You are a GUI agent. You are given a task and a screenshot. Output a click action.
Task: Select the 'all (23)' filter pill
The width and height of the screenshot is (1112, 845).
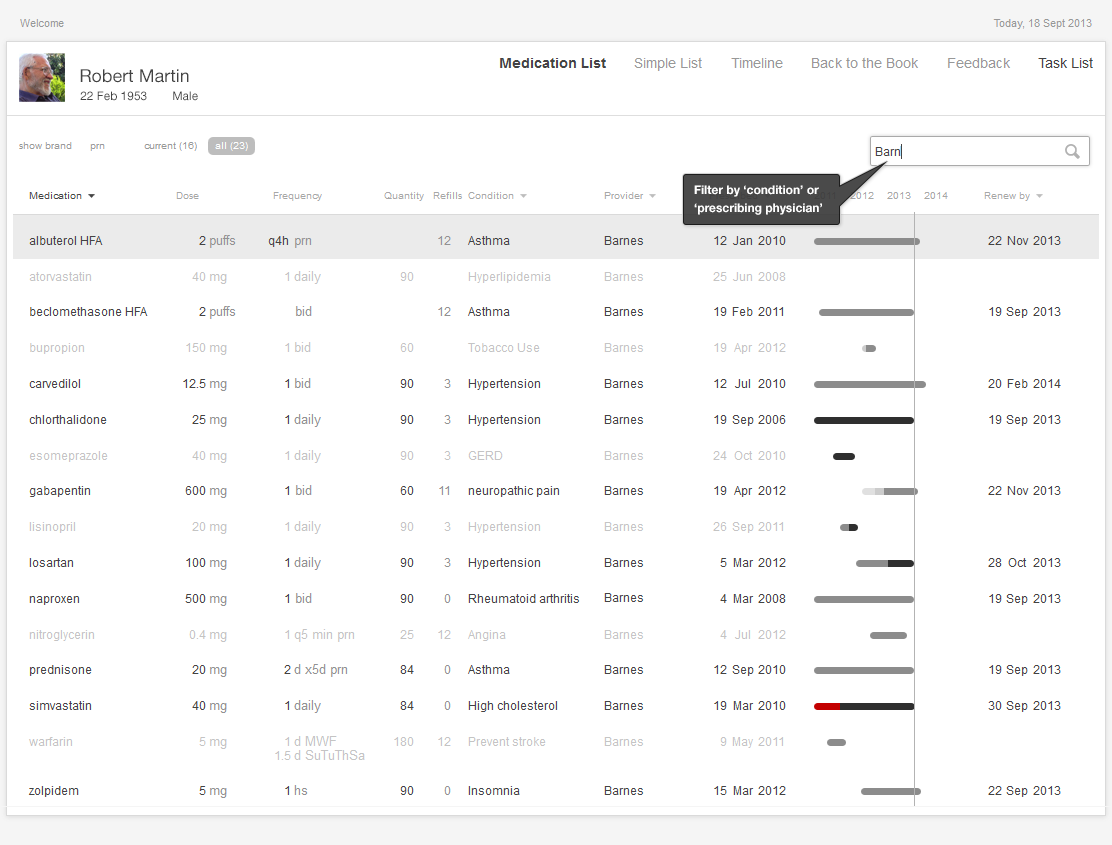(231, 146)
